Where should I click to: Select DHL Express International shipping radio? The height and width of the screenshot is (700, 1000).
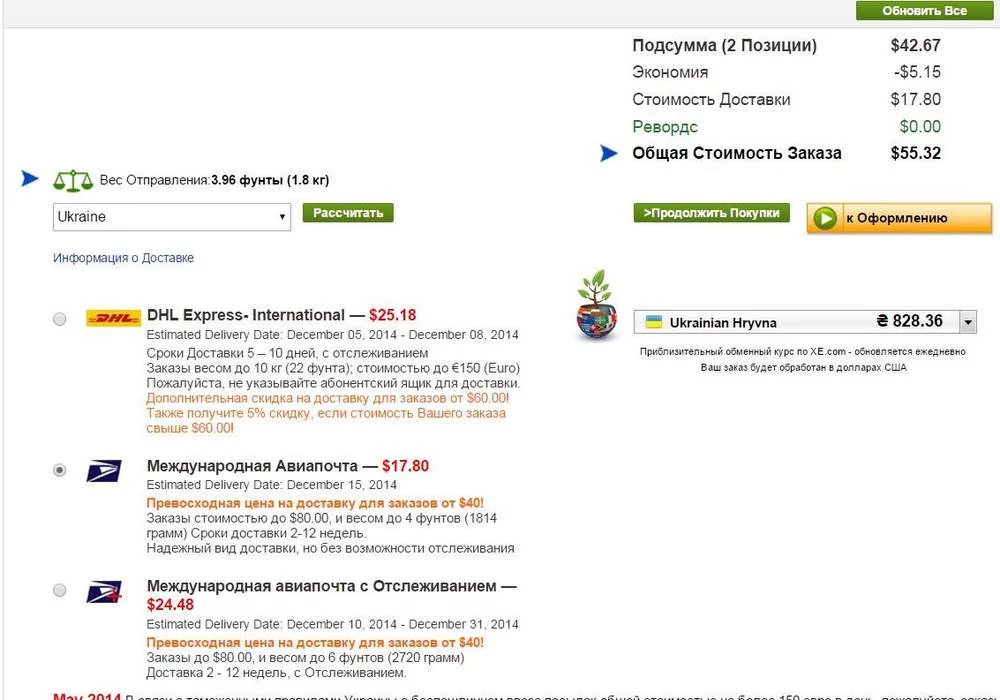(x=59, y=319)
